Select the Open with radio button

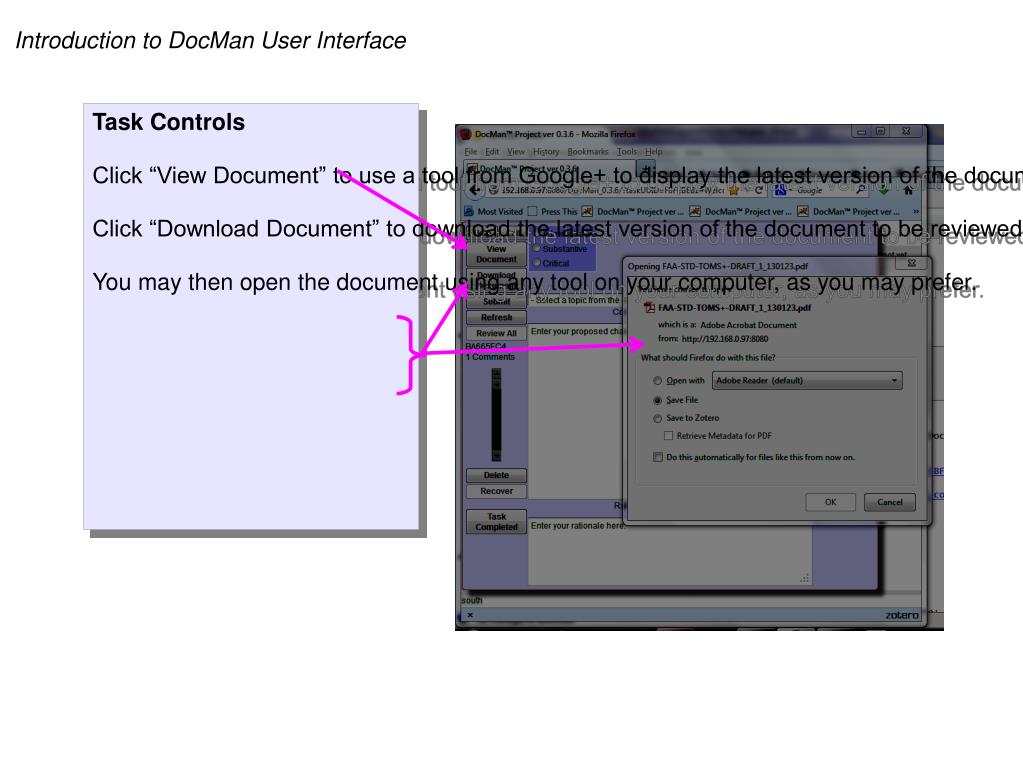coord(658,381)
